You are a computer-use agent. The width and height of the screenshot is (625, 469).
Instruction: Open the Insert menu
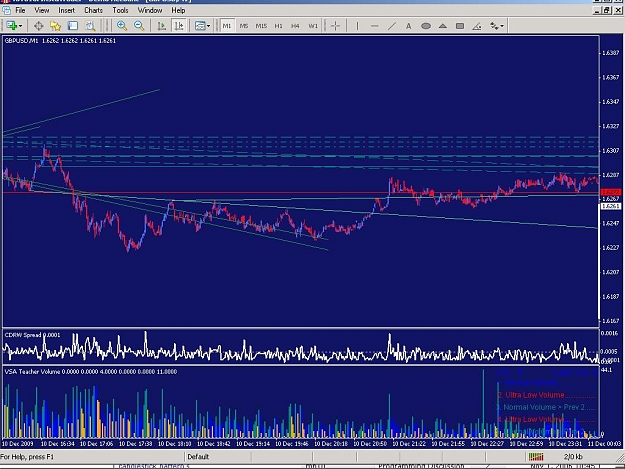(x=67, y=10)
